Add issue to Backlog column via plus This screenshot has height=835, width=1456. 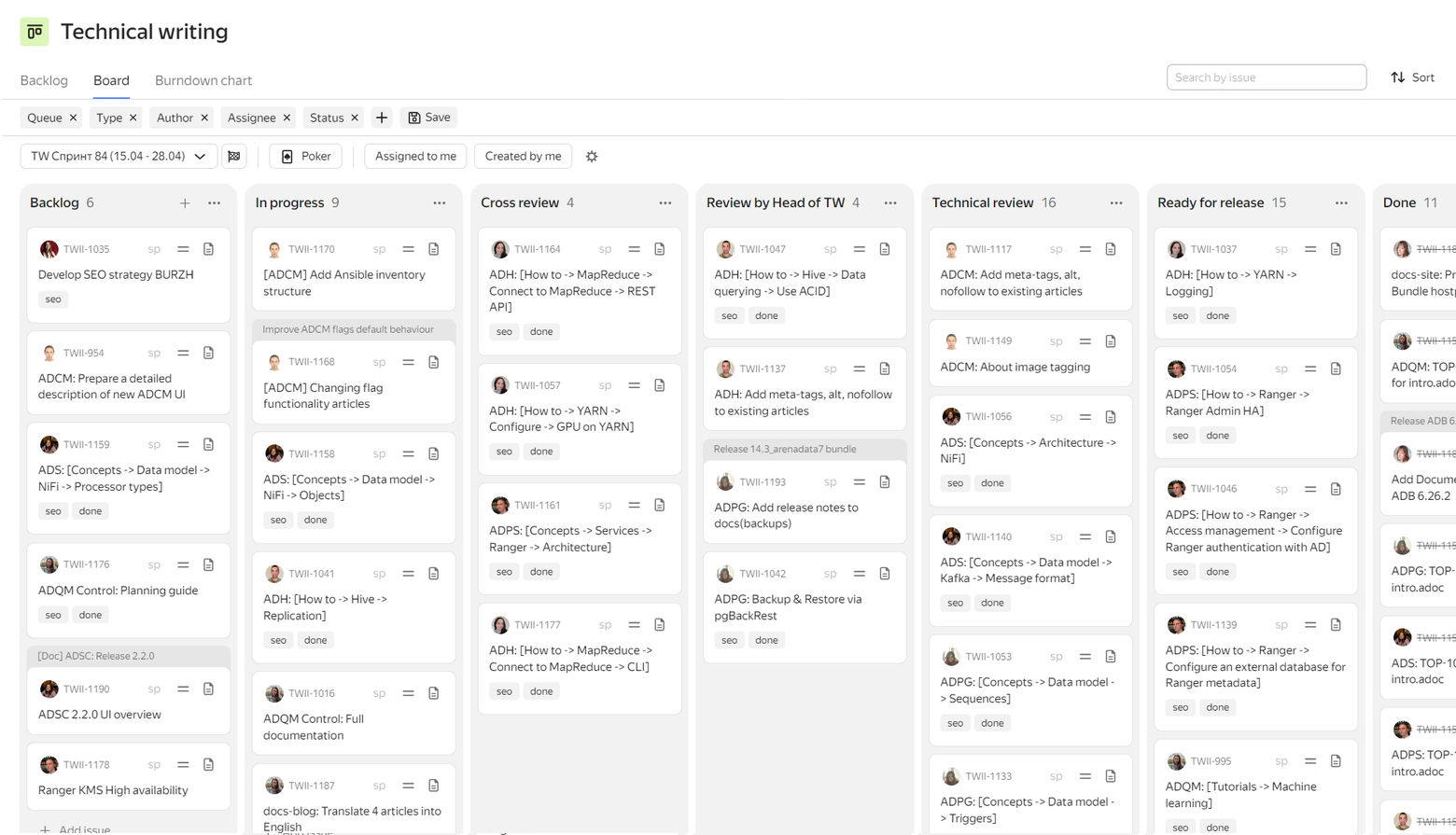[185, 203]
